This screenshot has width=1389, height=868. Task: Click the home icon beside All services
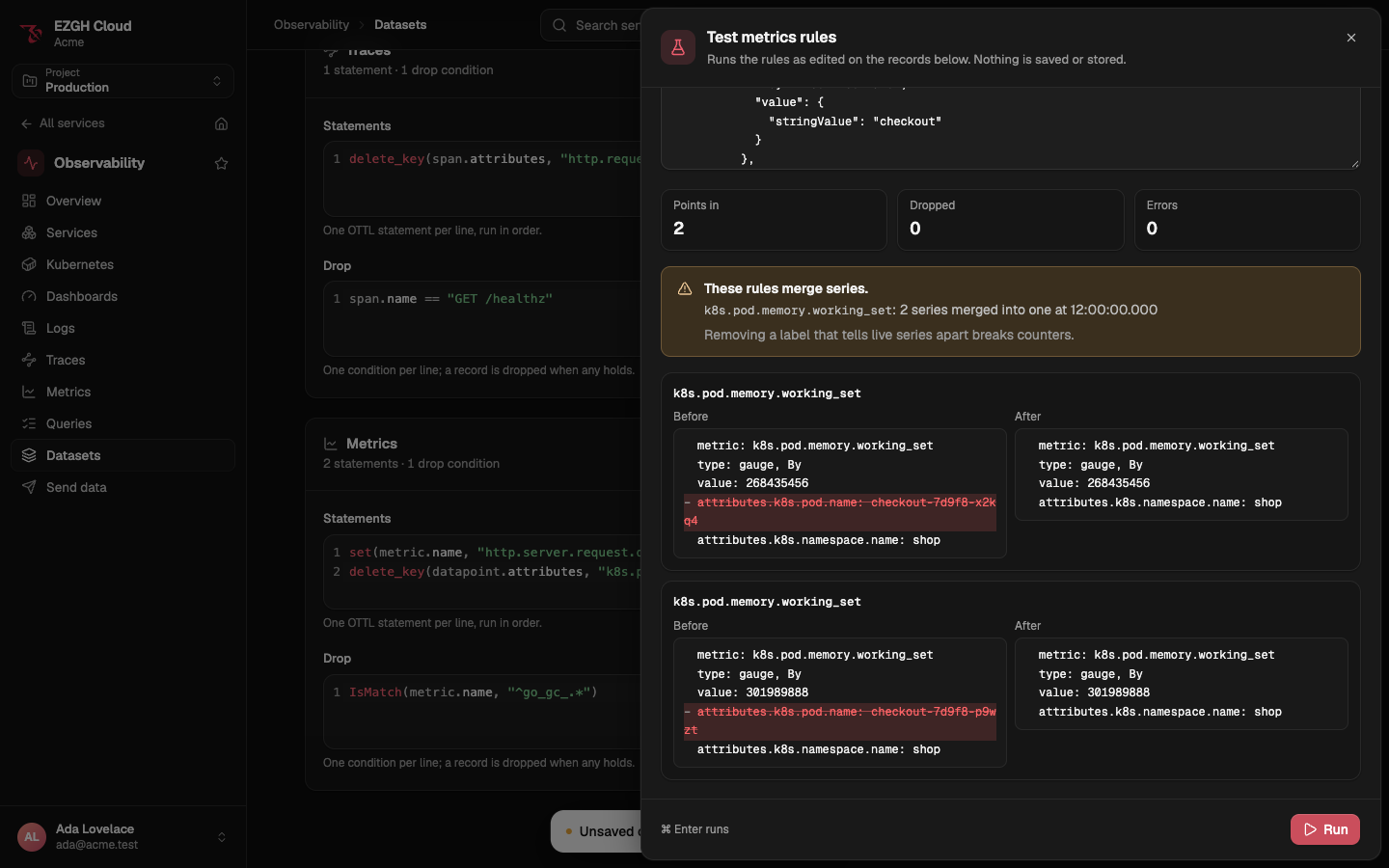point(221,123)
